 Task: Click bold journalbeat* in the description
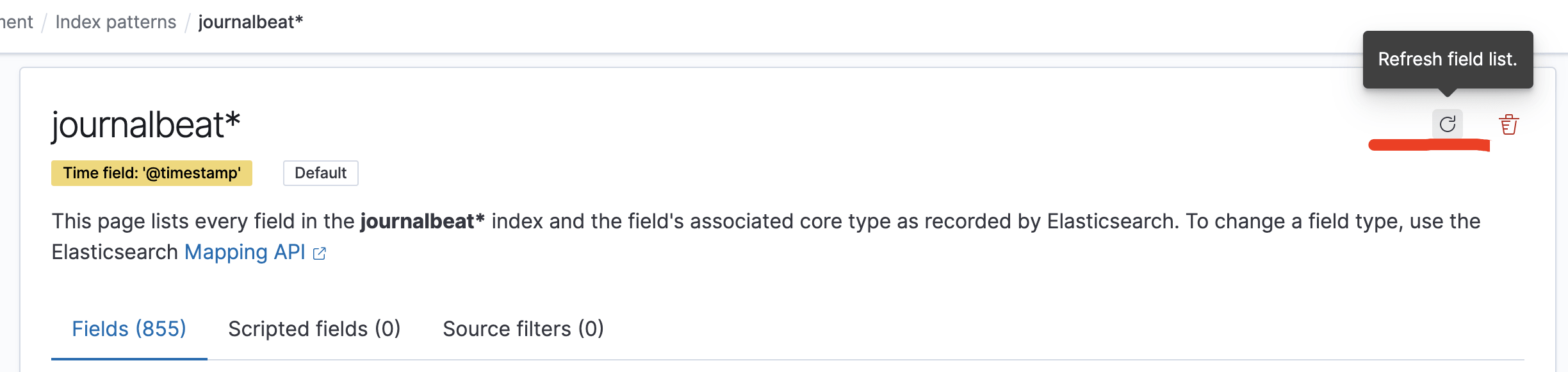click(x=423, y=221)
